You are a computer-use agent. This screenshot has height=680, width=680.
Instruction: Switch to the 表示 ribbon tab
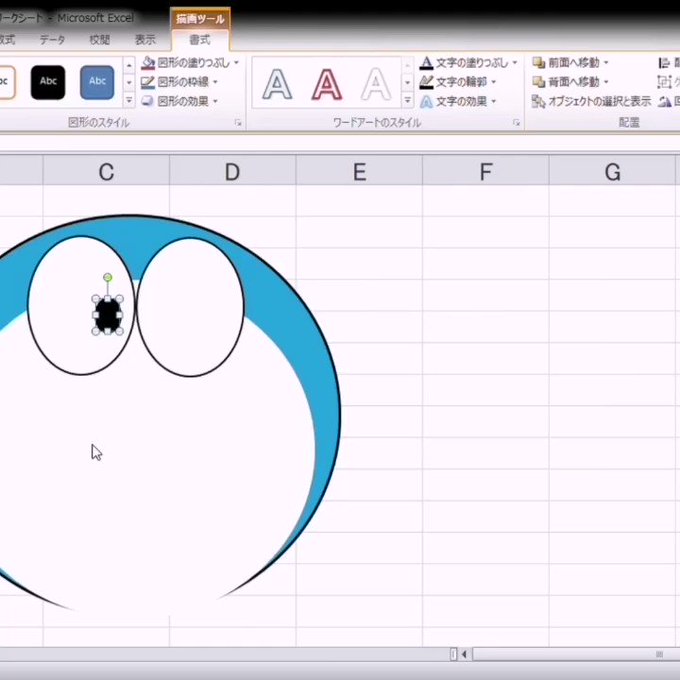tap(145, 40)
